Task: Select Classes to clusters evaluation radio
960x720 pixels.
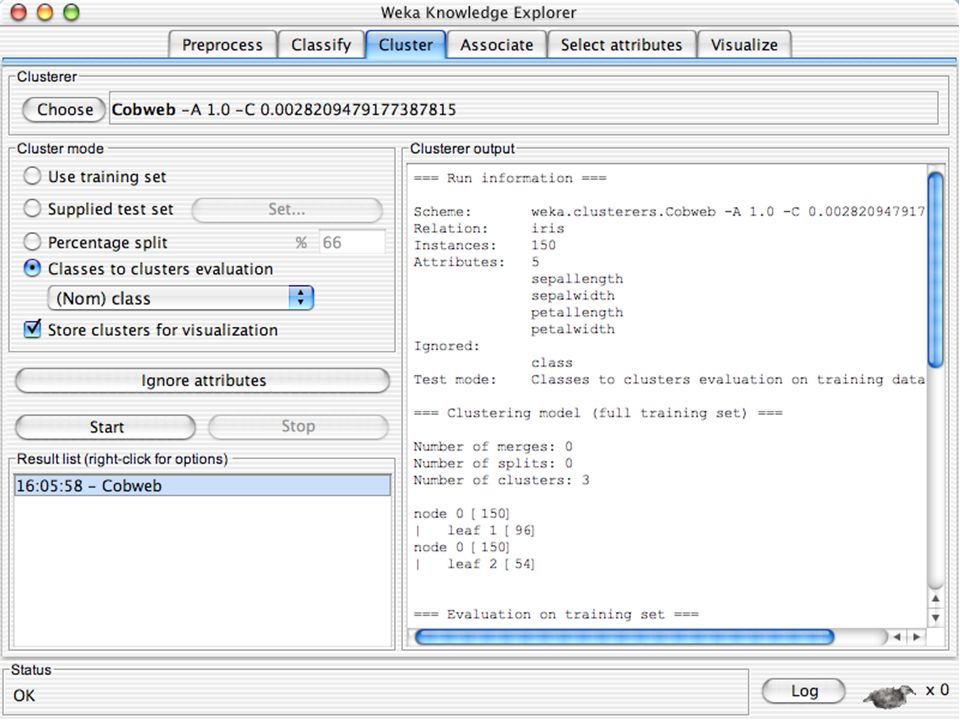Action: pos(32,268)
